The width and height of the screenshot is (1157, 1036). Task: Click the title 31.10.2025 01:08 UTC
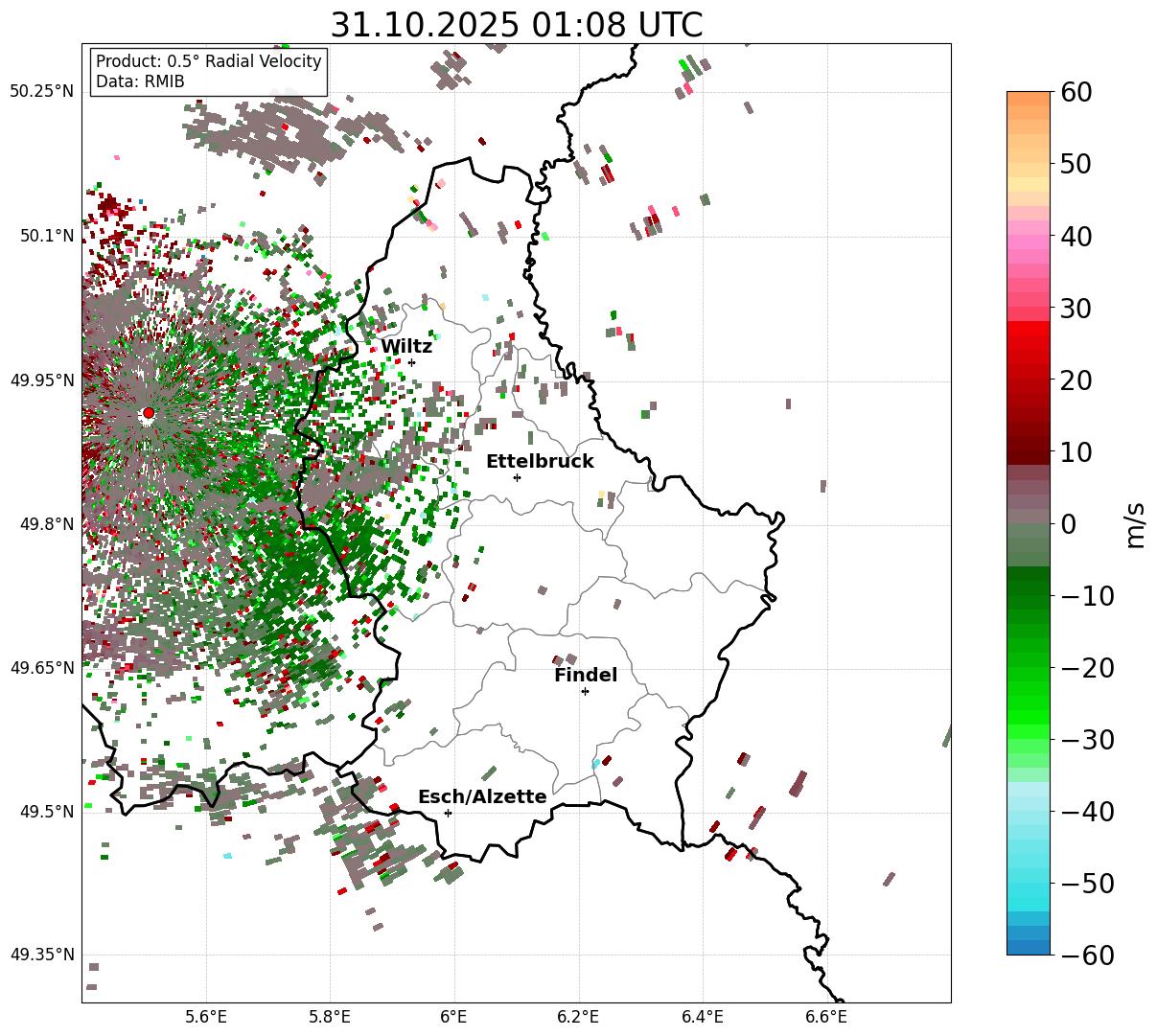tap(517, 25)
